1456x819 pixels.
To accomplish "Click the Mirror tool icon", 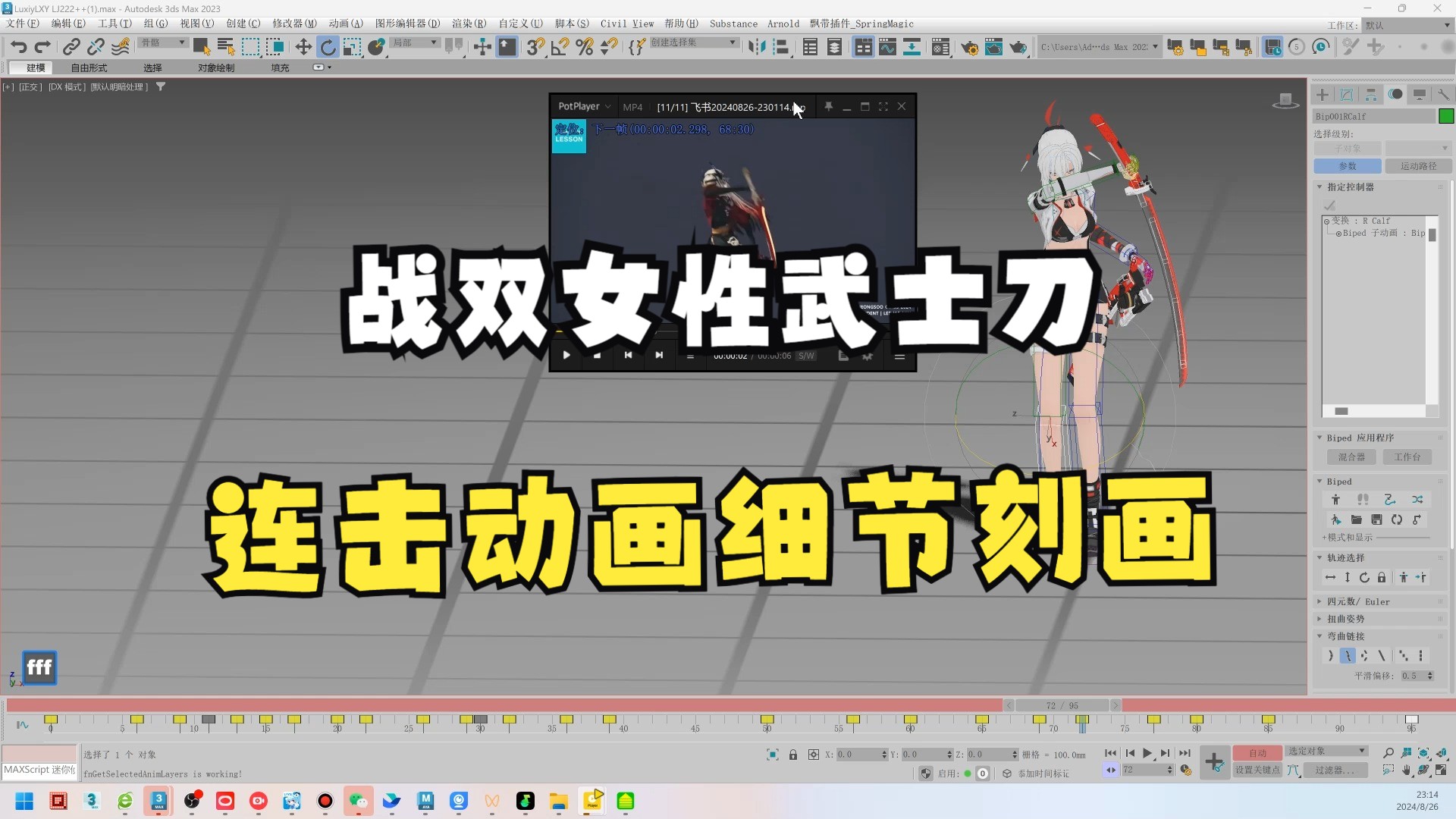I will (x=756, y=47).
